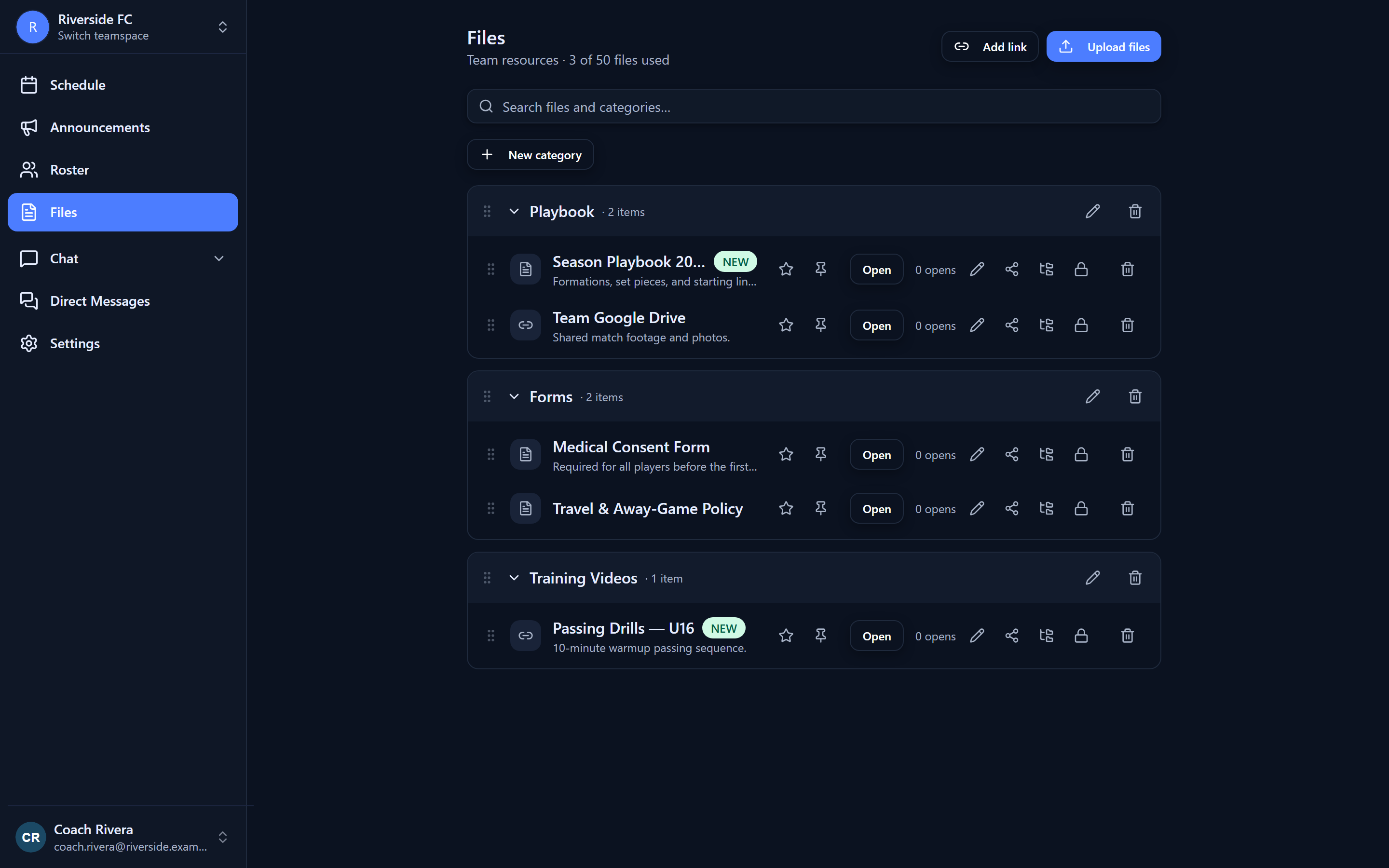1389x868 pixels.
Task: Pin the Medical Consent Form
Action: coord(821,455)
